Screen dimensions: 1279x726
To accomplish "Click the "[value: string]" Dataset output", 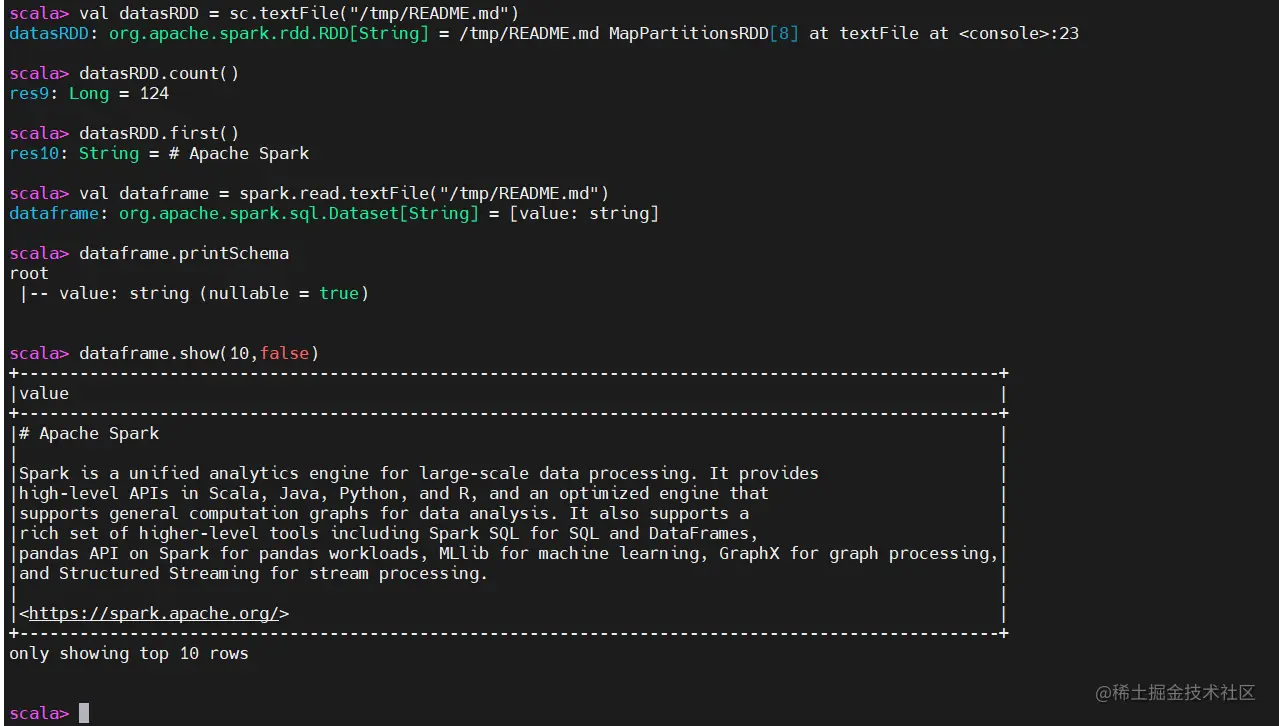I will (584, 213).
